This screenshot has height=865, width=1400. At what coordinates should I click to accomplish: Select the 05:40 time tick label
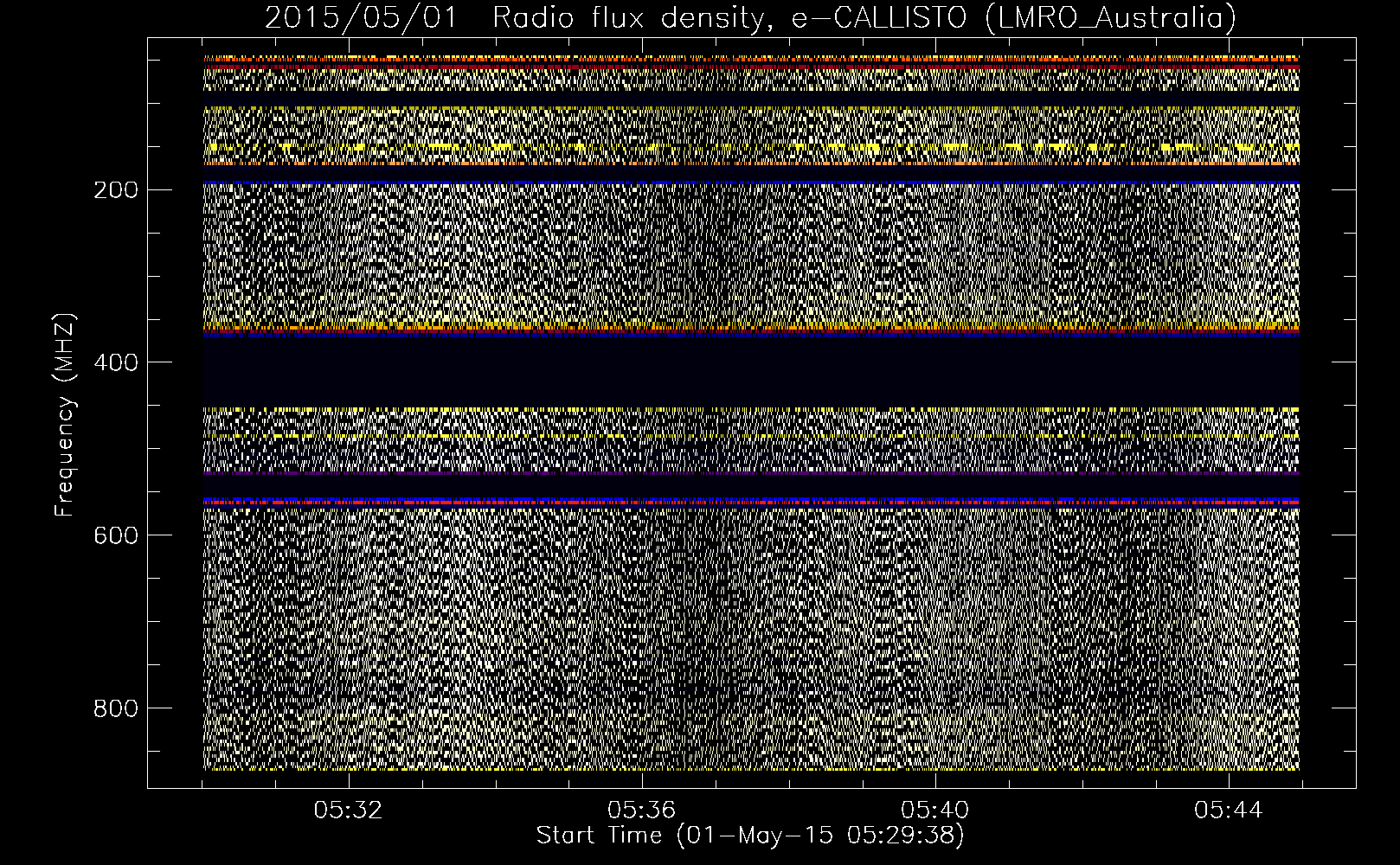(934, 811)
